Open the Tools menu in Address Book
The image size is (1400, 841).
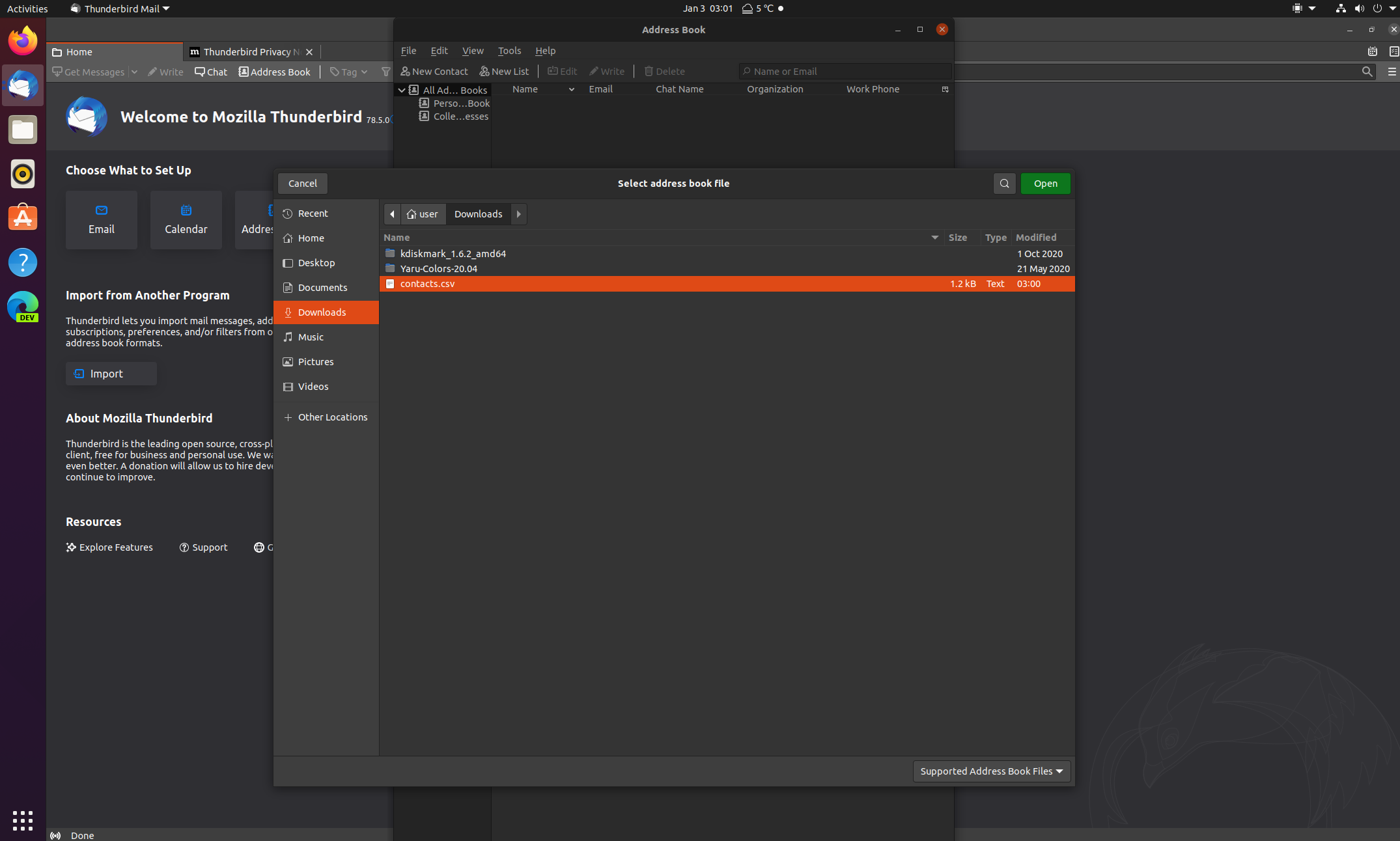click(x=509, y=51)
